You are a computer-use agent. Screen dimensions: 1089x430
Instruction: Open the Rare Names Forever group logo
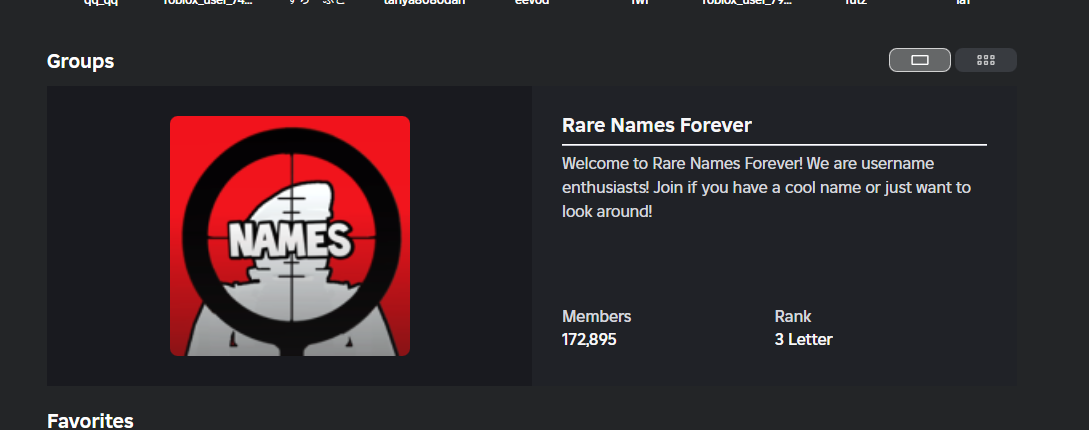click(x=290, y=236)
